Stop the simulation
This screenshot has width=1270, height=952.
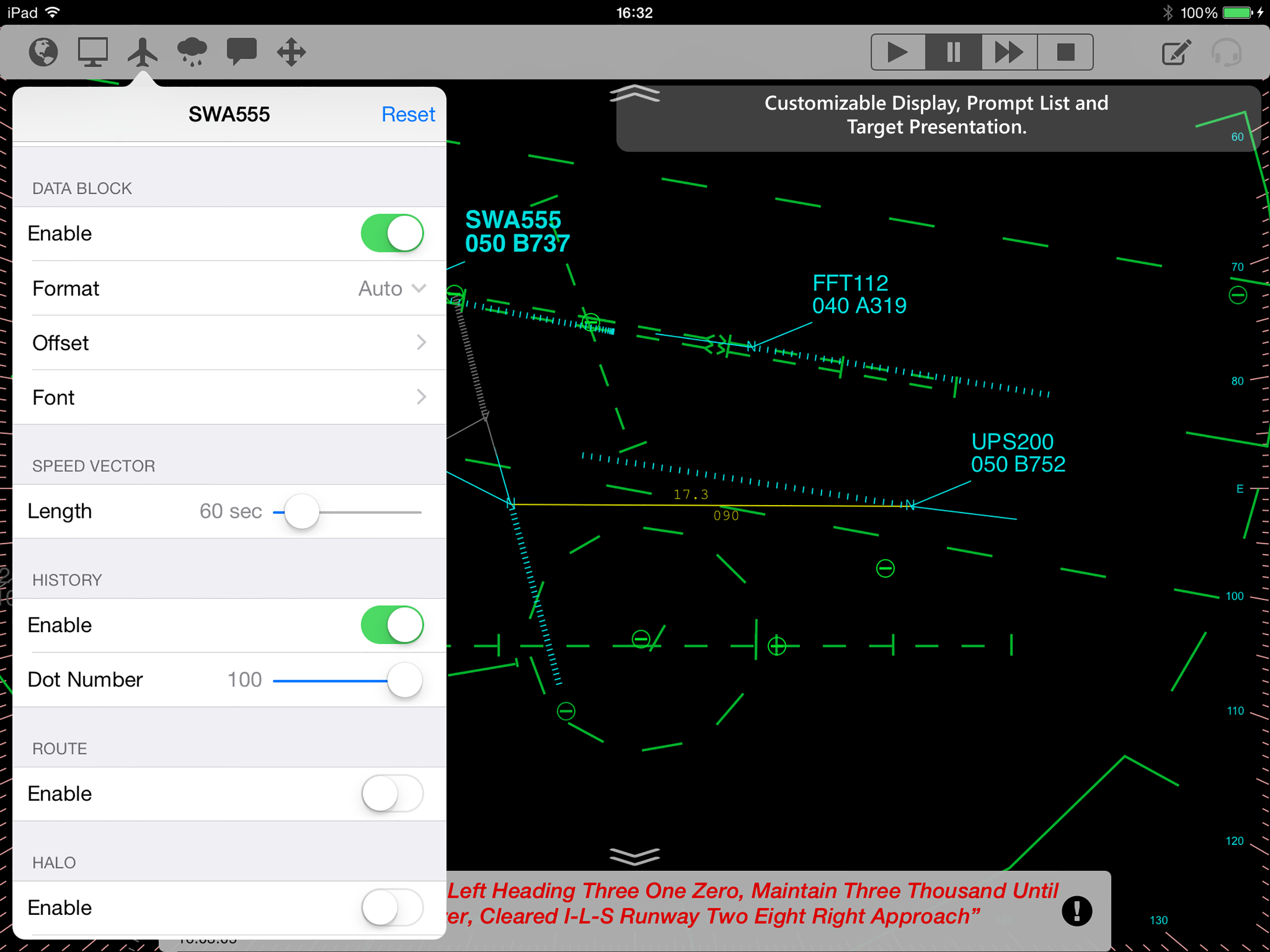(1065, 52)
